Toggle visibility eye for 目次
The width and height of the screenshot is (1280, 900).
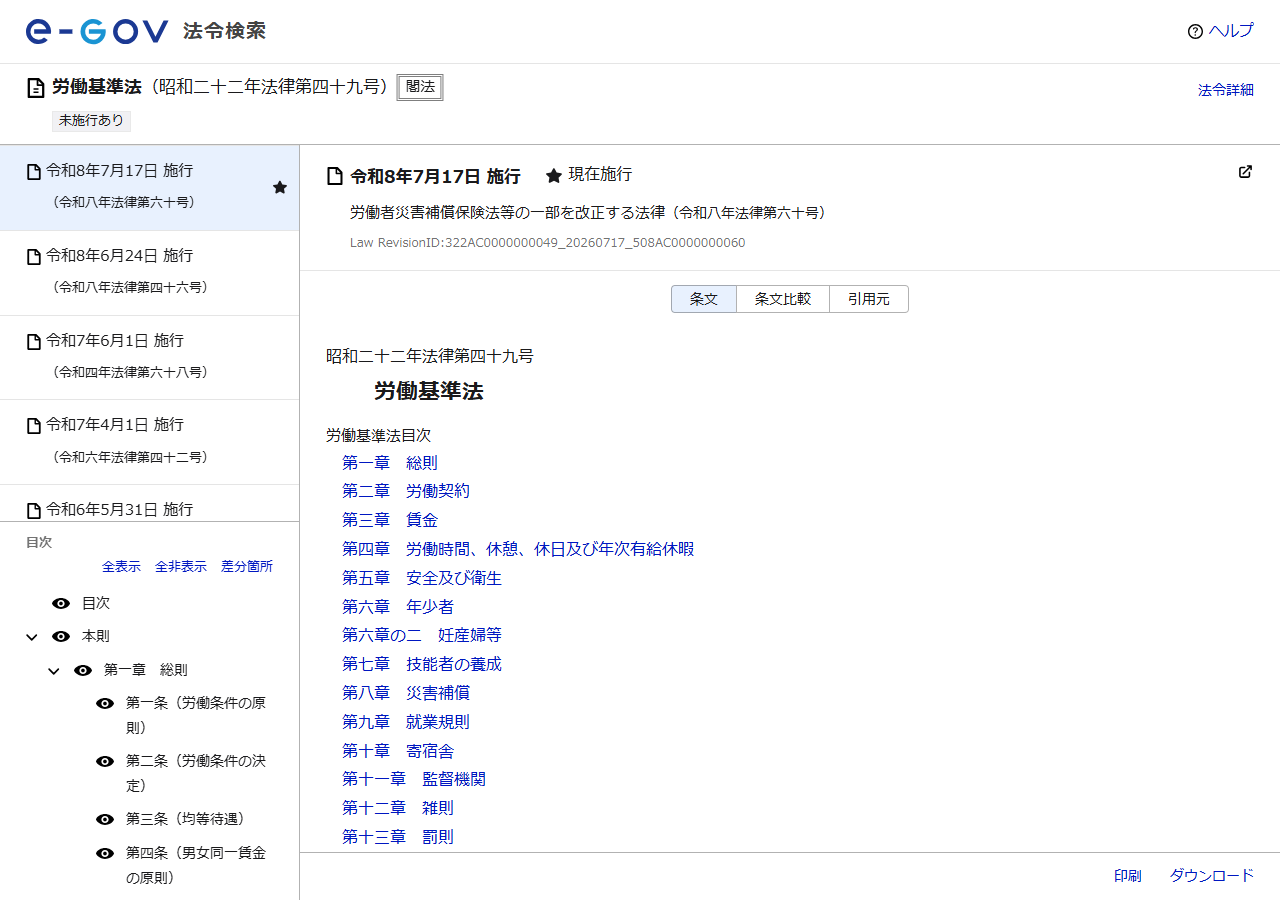pos(61,604)
